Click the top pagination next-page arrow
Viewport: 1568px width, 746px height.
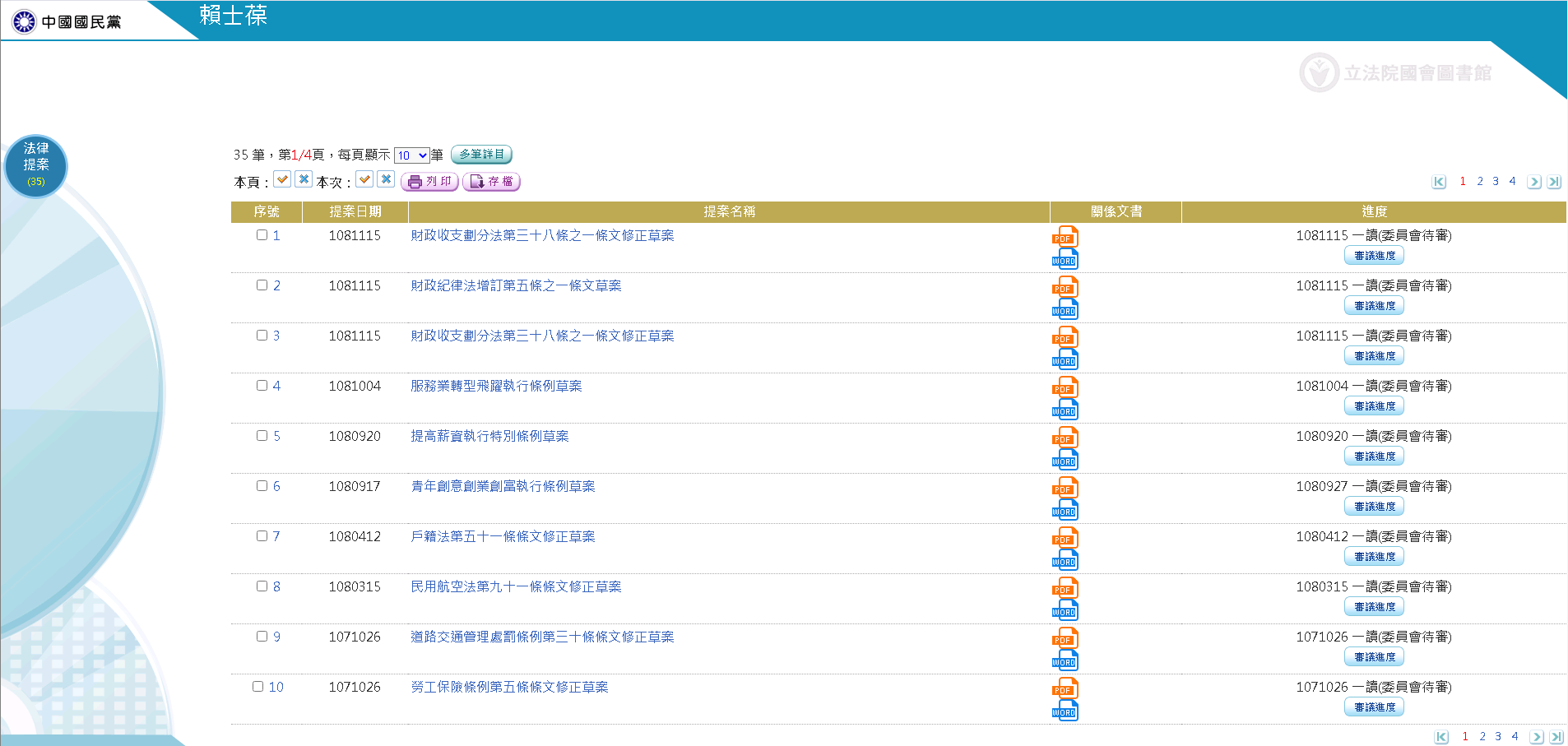(x=1533, y=182)
